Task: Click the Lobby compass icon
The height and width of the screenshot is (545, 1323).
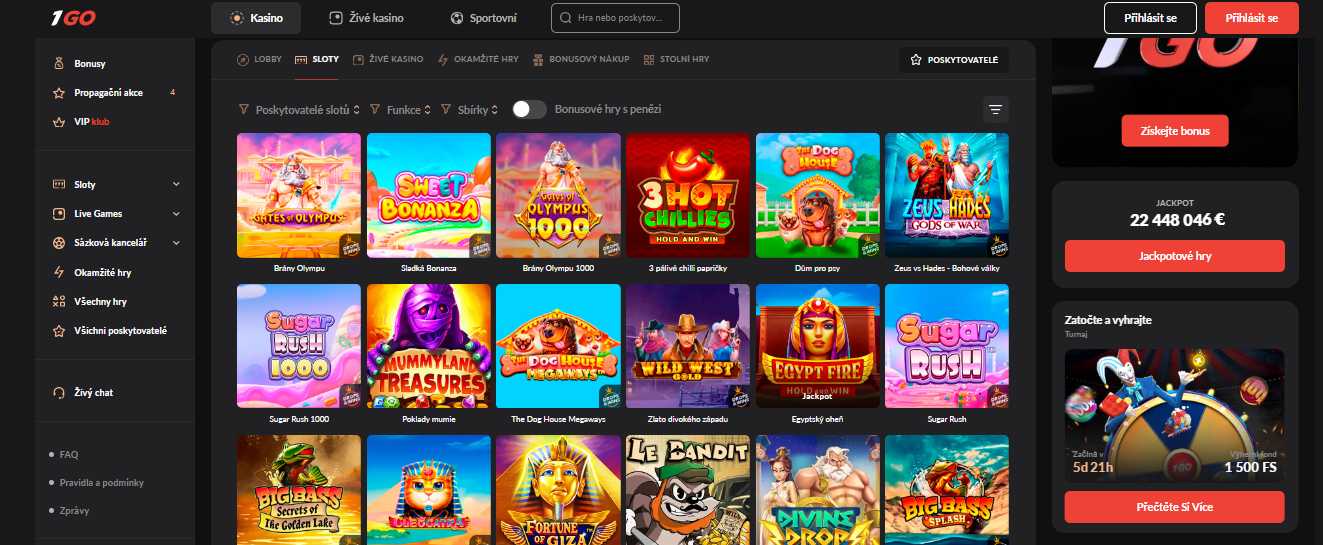Action: (x=243, y=60)
